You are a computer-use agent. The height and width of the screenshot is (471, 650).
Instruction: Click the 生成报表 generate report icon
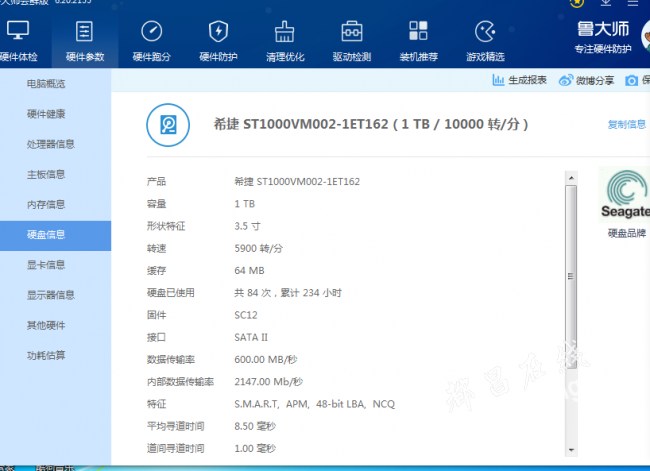(x=498, y=80)
